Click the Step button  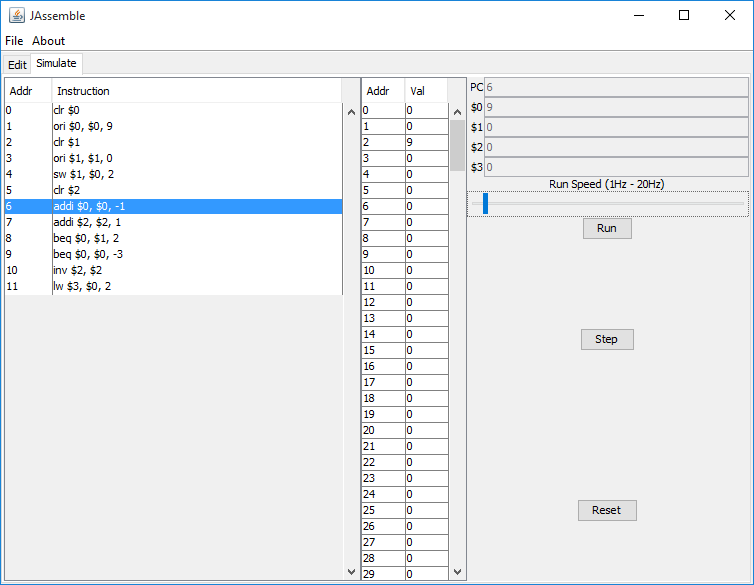pyautogui.click(x=607, y=339)
